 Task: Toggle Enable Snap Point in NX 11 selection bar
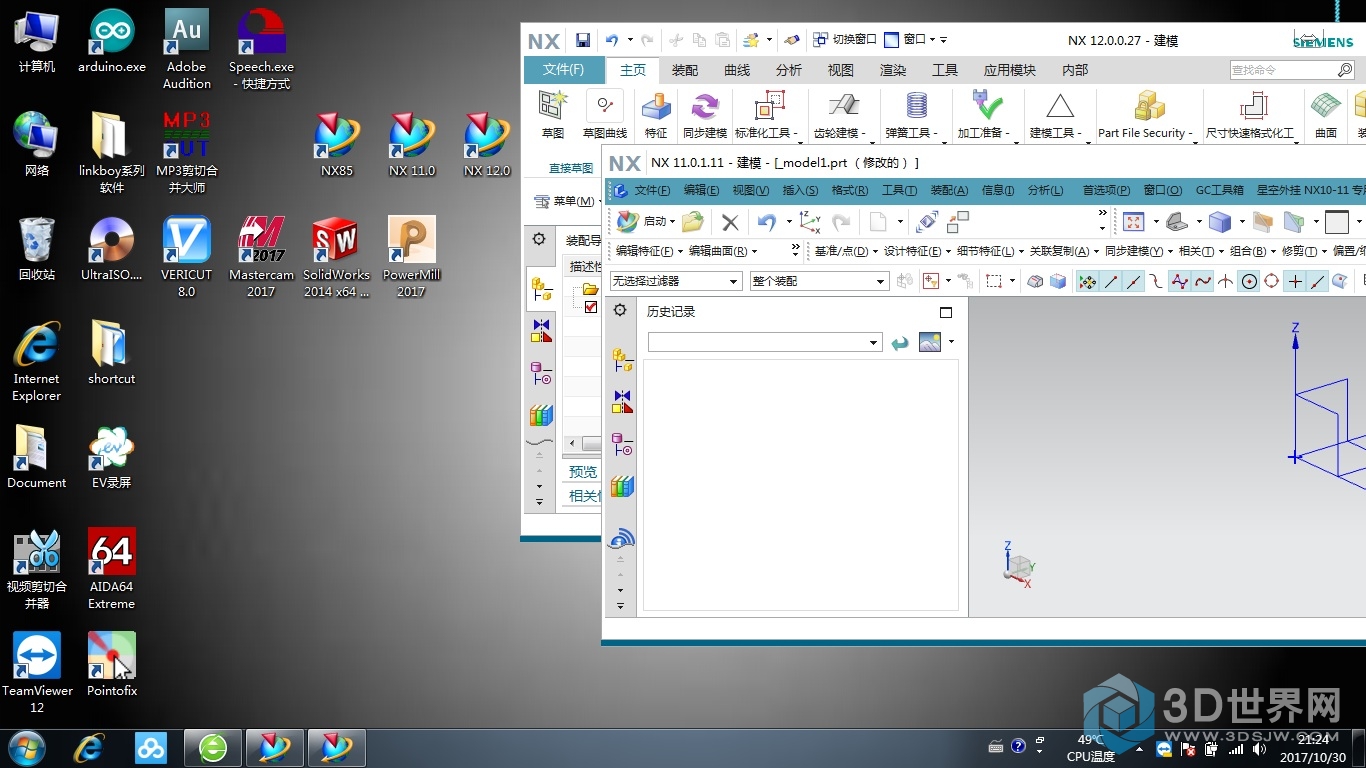1086,282
